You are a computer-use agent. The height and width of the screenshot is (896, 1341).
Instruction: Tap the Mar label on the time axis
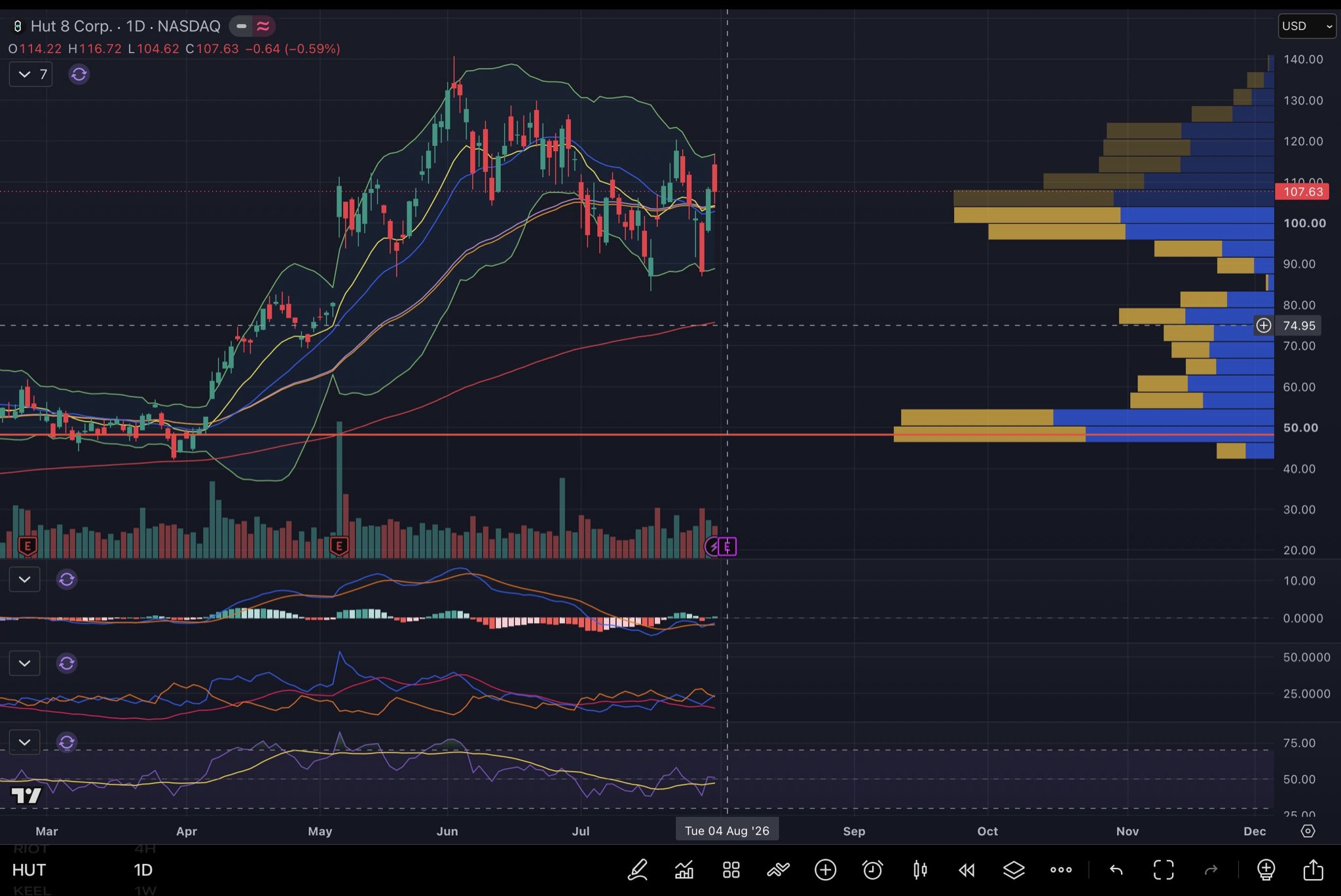tap(46, 831)
